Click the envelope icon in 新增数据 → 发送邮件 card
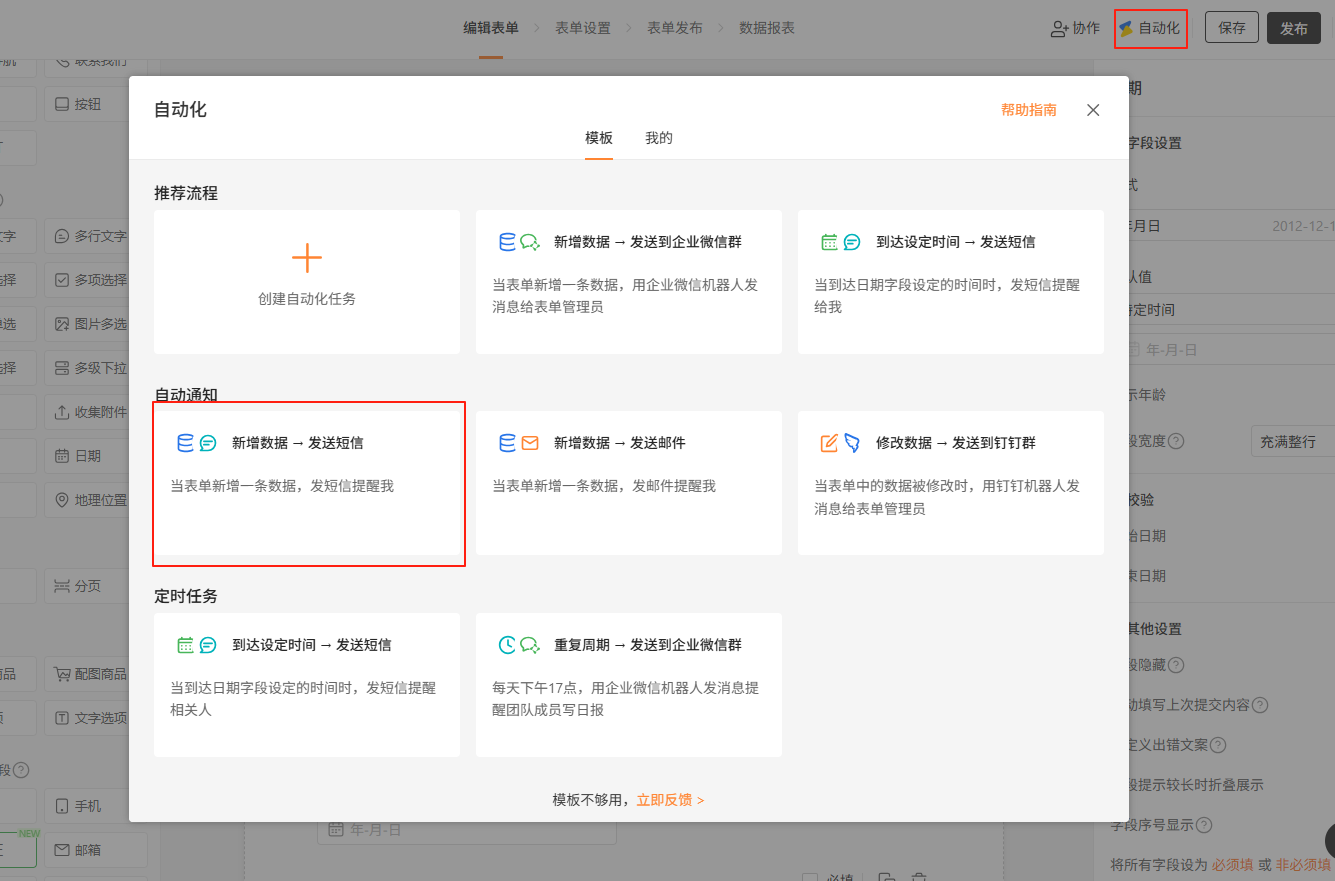1335x881 pixels. click(530, 443)
